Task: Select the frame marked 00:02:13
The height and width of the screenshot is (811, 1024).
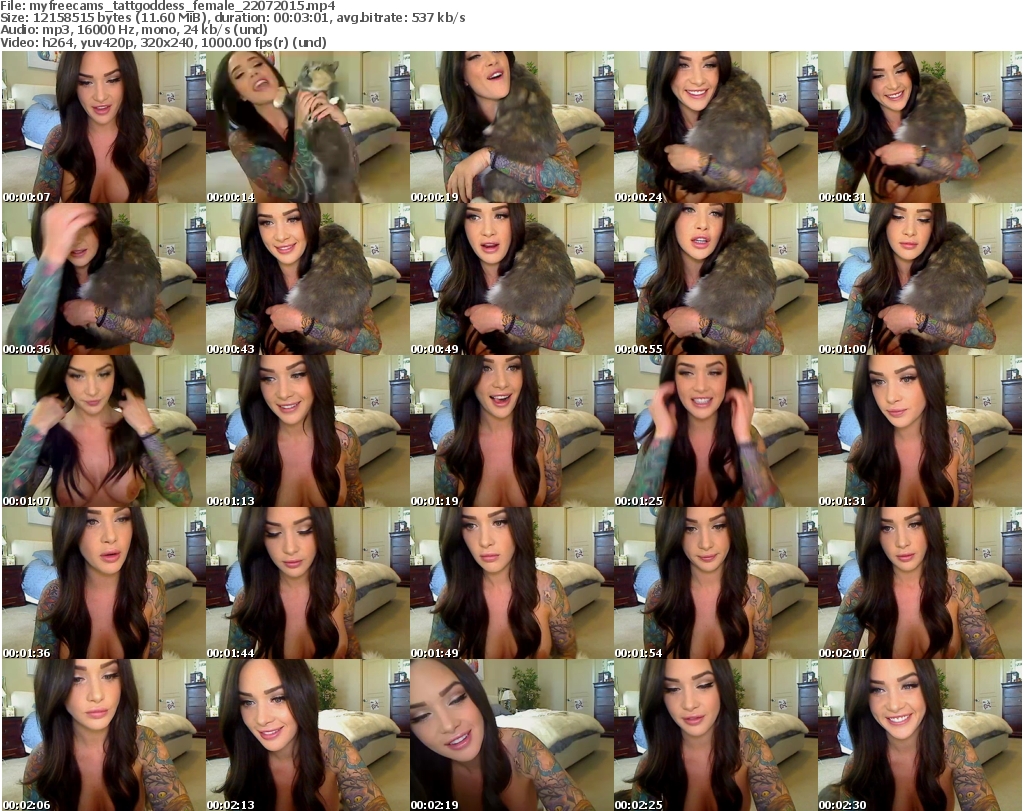Action: tap(308, 735)
